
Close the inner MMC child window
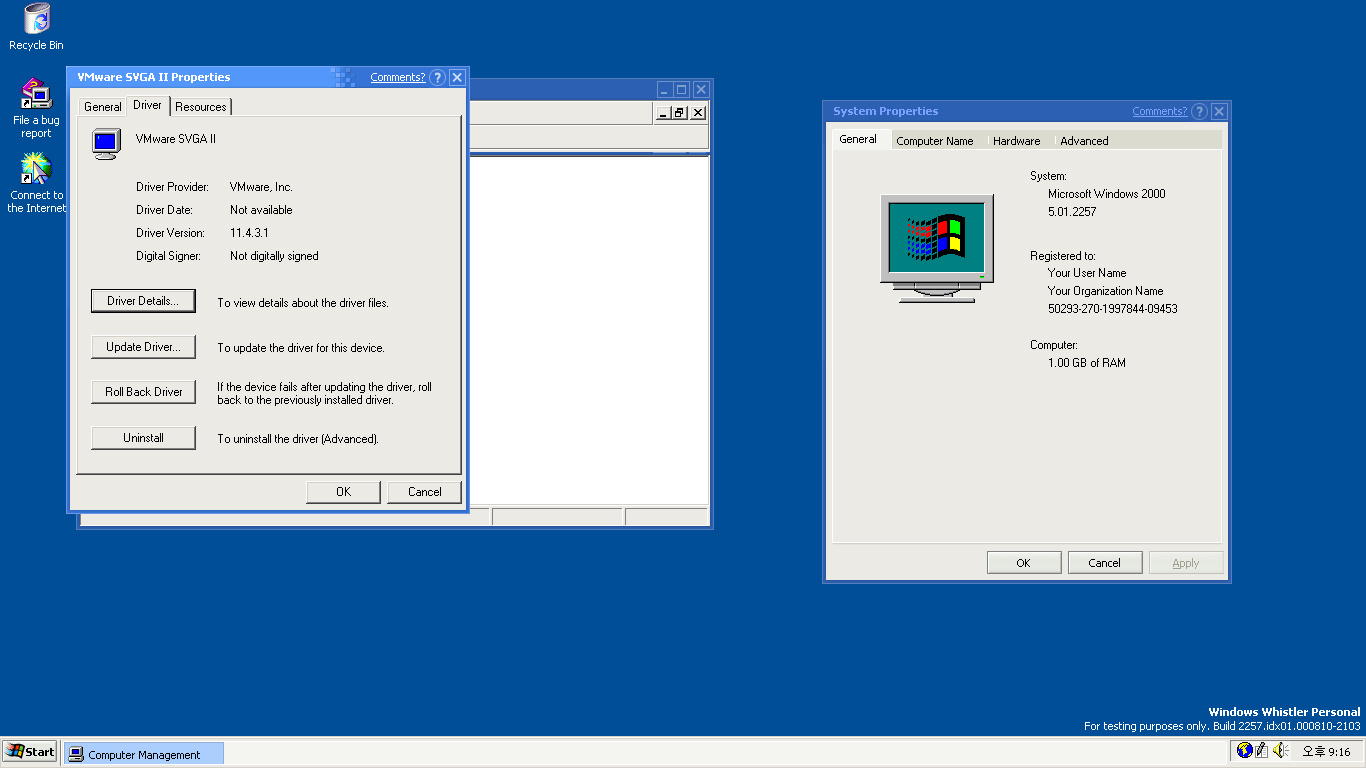[698, 113]
